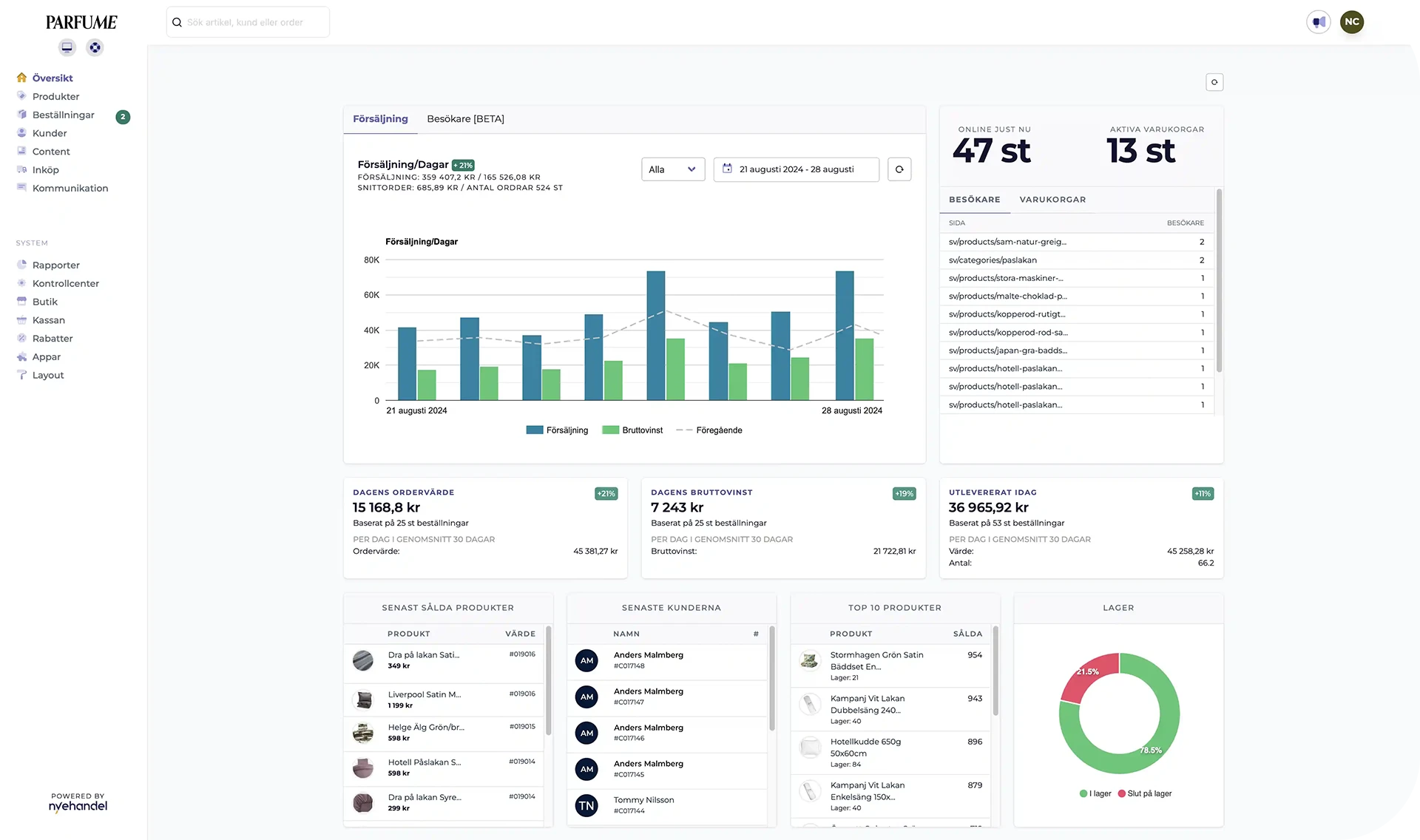The width and height of the screenshot is (1420, 840).
Task: Expand Inköp in the sidebar navigation
Action: 46,169
